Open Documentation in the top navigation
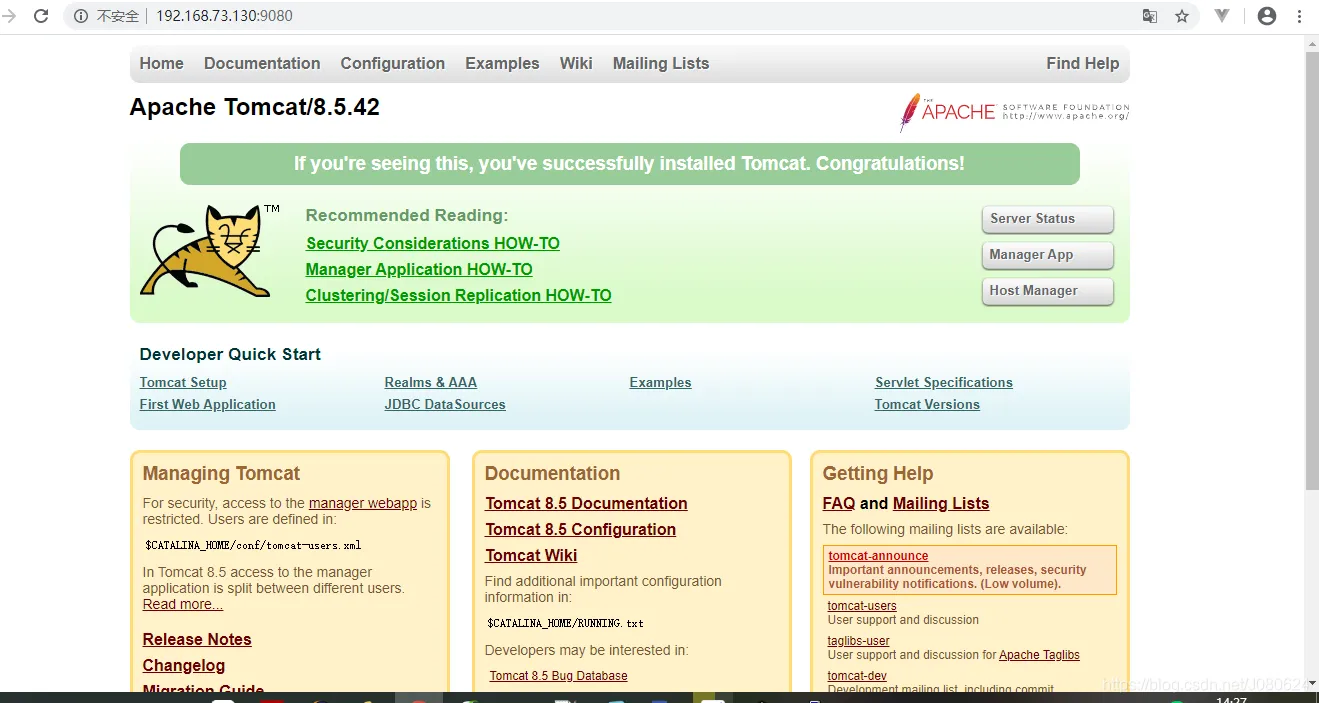The width and height of the screenshot is (1319, 703). (262, 63)
